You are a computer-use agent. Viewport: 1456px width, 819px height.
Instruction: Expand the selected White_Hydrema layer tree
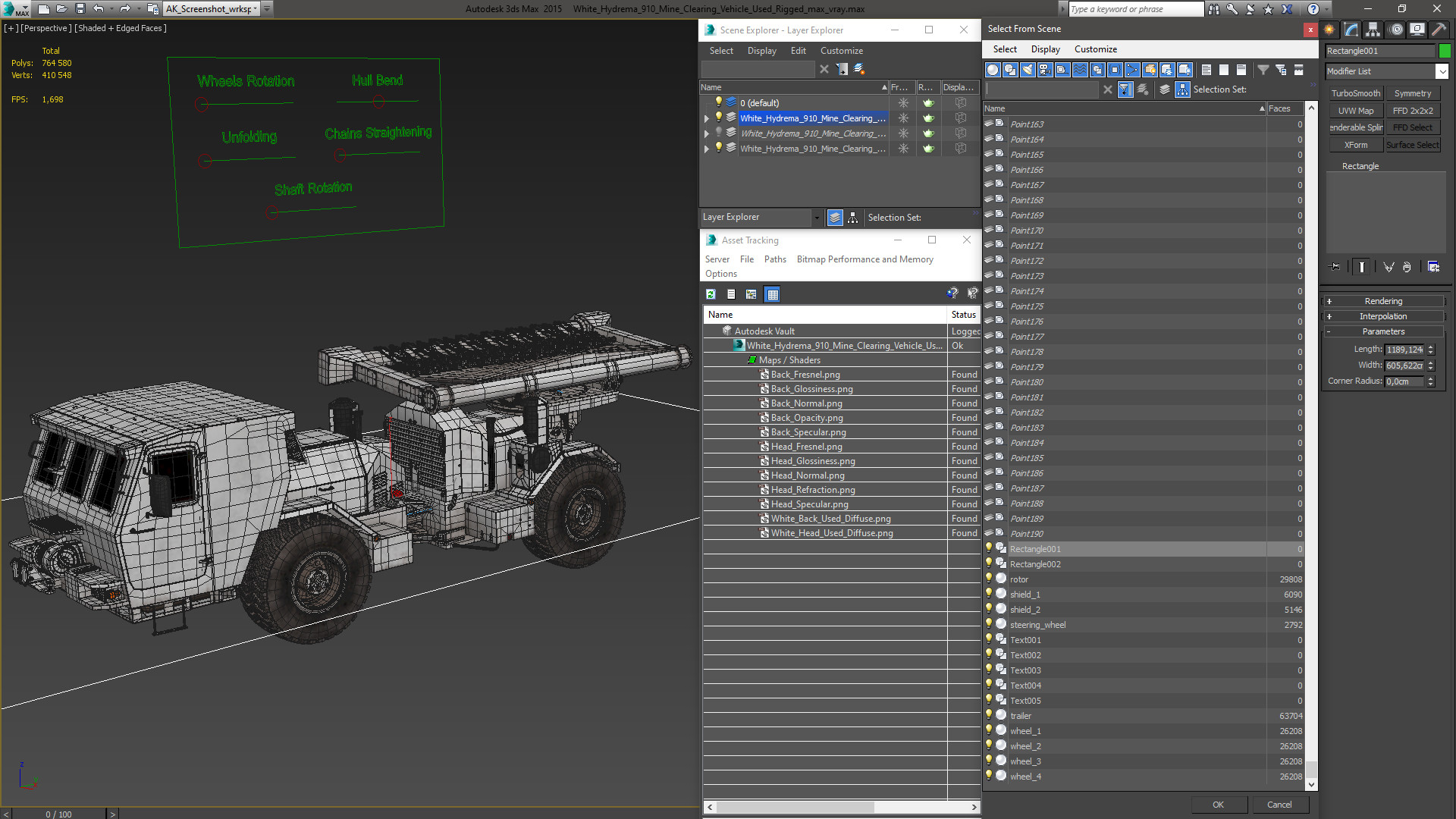pyautogui.click(x=707, y=118)
